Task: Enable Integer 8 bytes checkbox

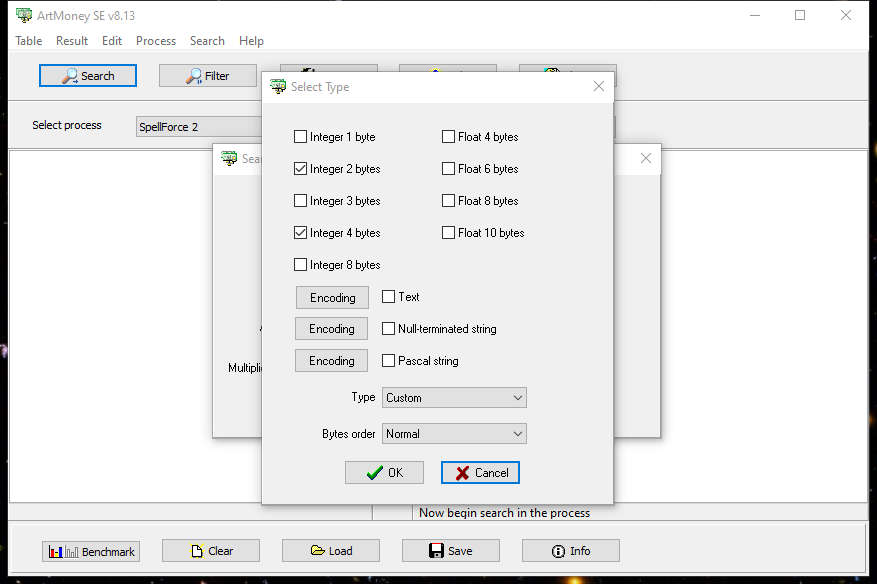Action: tap(300, 264)
